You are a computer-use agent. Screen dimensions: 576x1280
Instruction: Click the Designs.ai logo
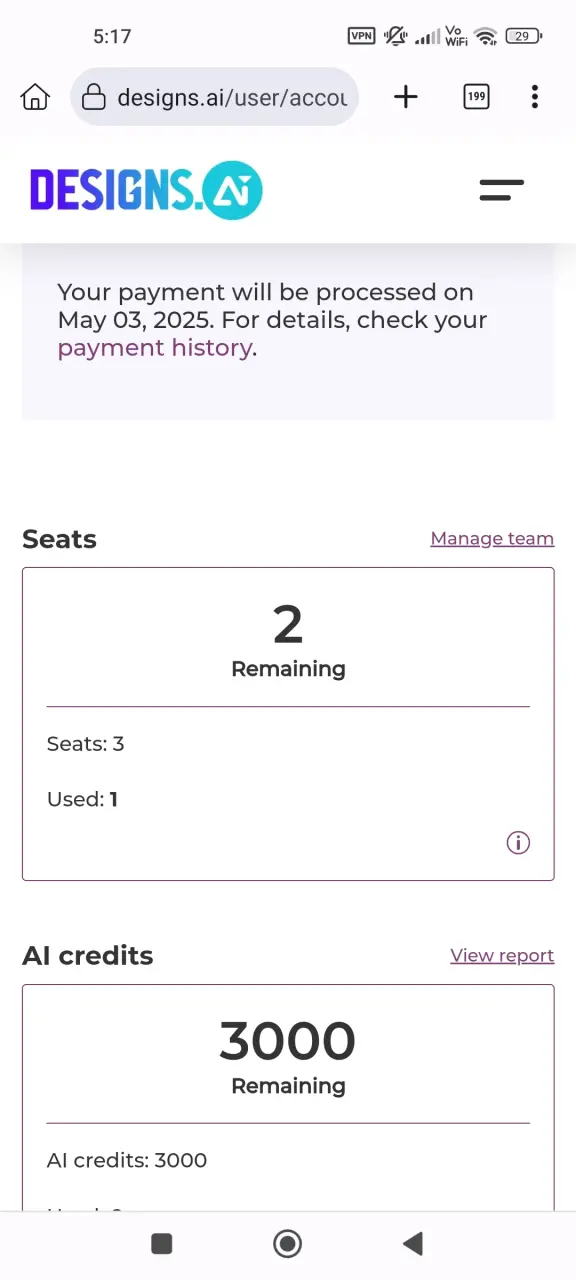(146, 190)
